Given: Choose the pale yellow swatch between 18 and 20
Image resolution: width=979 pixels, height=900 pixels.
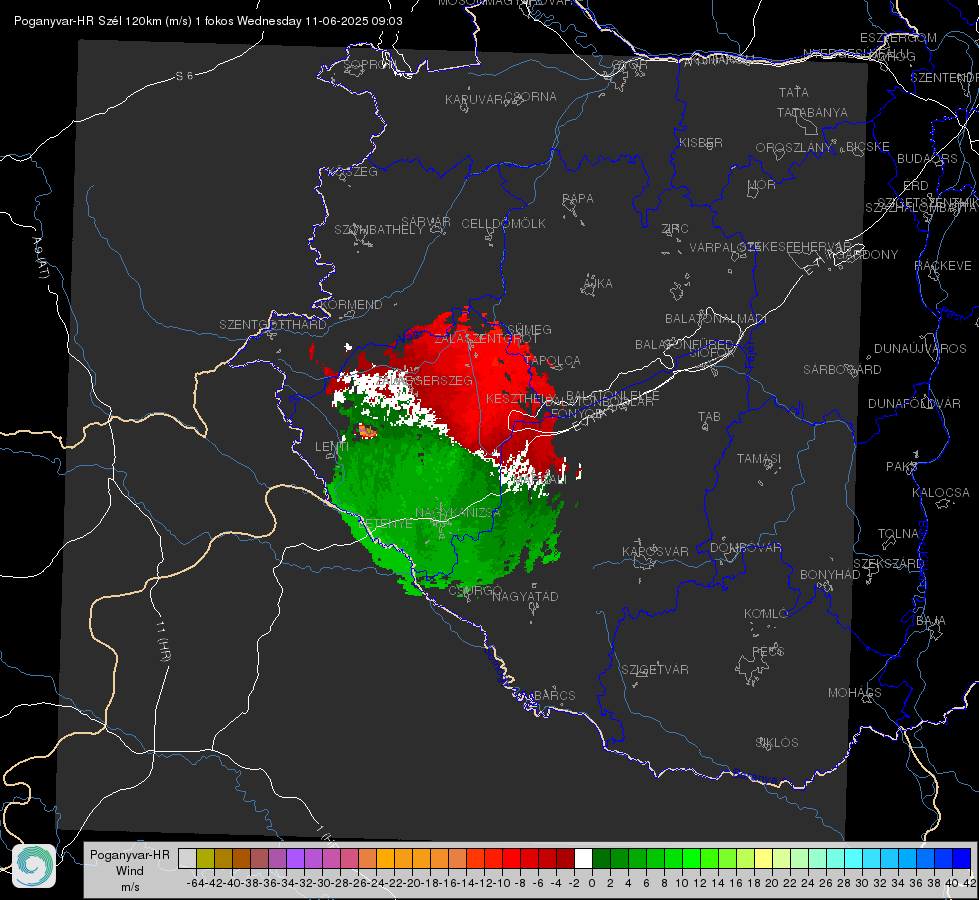Looking at the screenshot, I should [x=764, y=858].
